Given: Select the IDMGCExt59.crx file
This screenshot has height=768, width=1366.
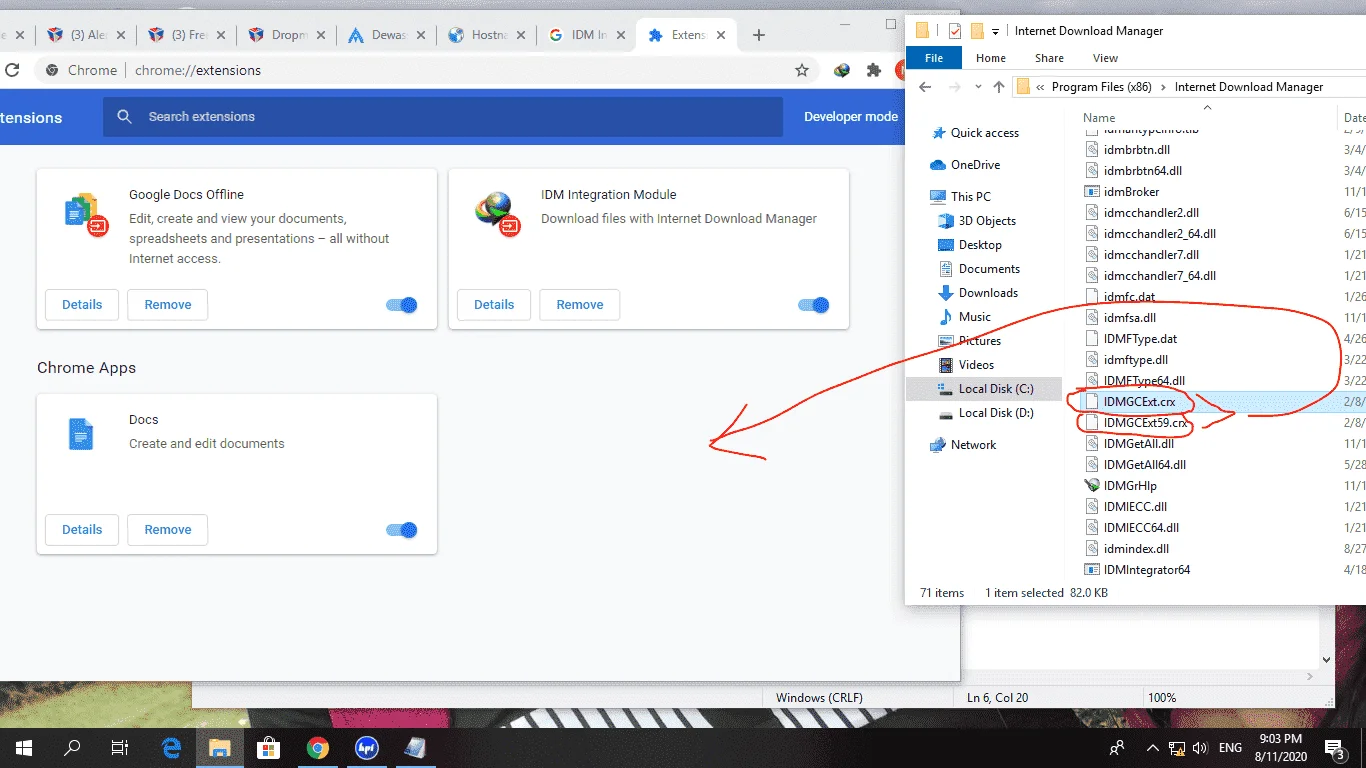Looking at the screenshot, I should click(x=1145, y=423).
